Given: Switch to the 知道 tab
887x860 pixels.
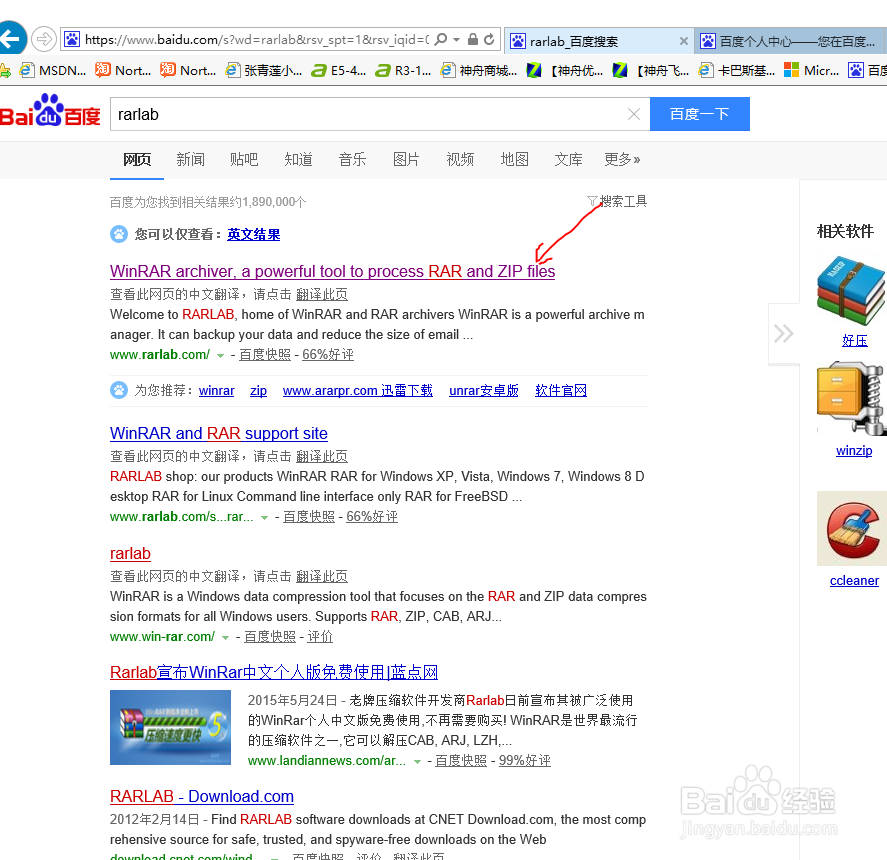Looking at the screenshot, I should 298,160.
